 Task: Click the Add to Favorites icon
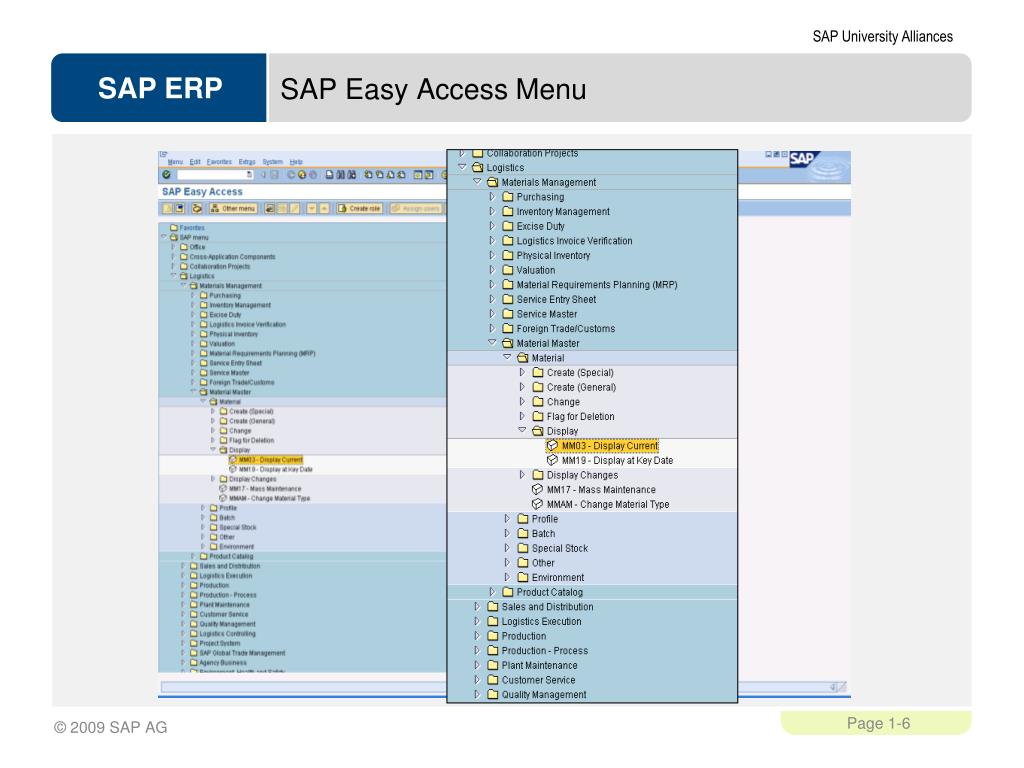pos(270,208)
